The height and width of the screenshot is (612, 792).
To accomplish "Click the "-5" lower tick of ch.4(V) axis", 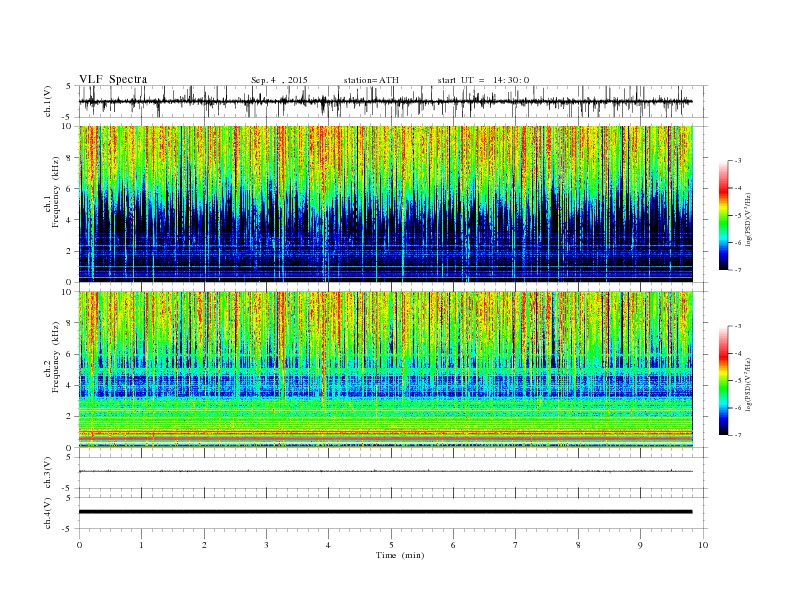I will 67,529.
